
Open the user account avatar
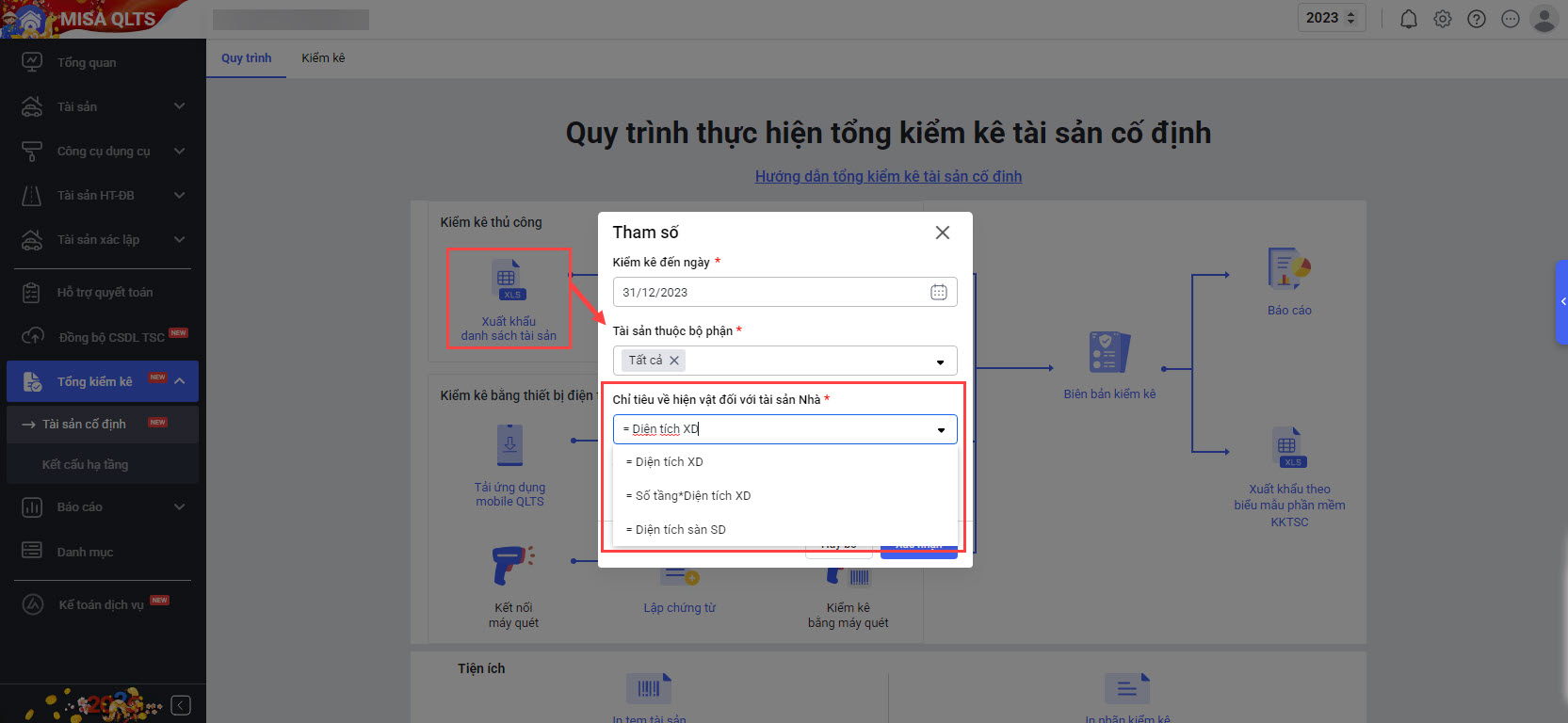tap(1544, 19)
